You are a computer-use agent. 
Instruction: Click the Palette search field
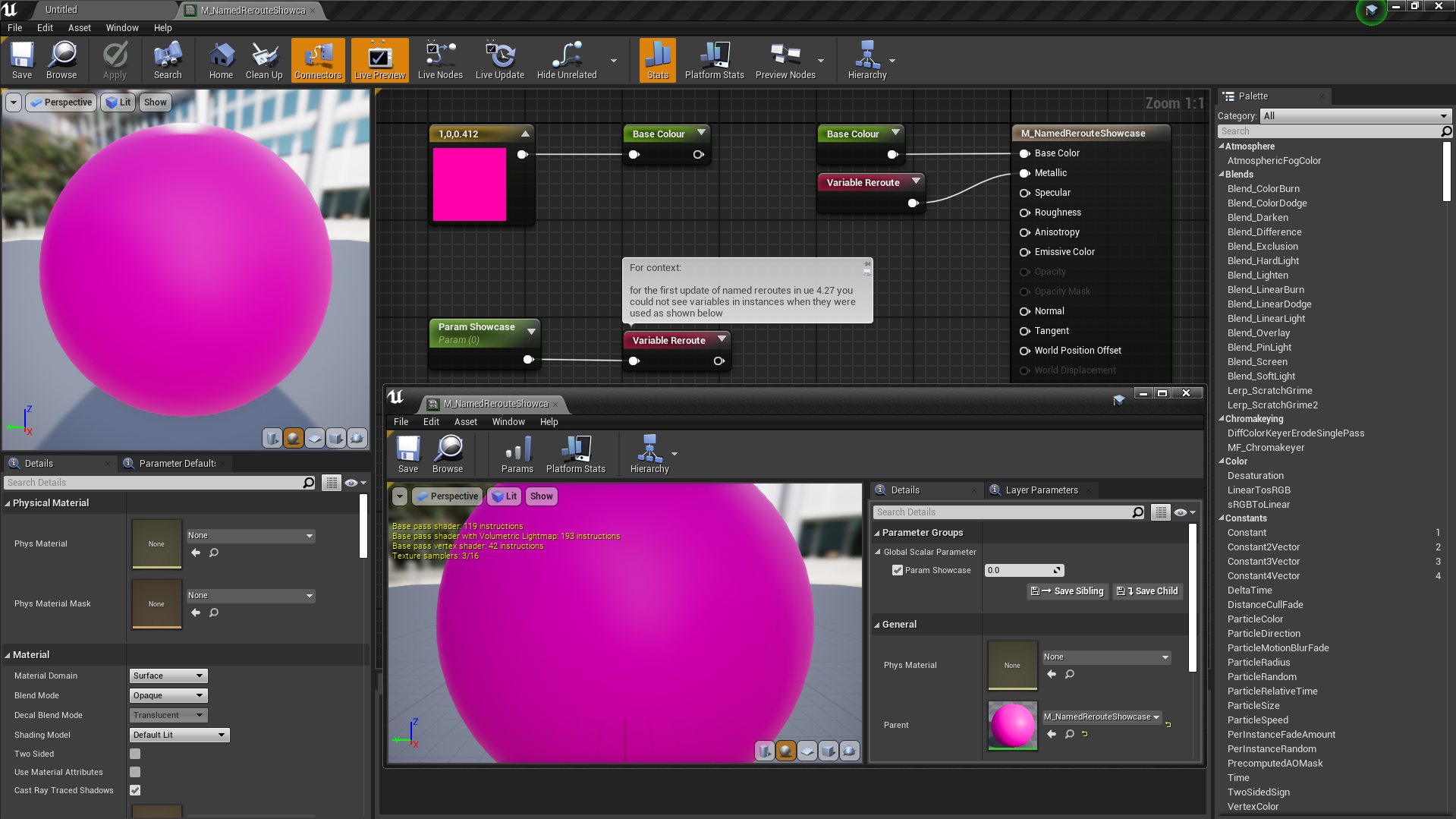tap(1329, 131)
